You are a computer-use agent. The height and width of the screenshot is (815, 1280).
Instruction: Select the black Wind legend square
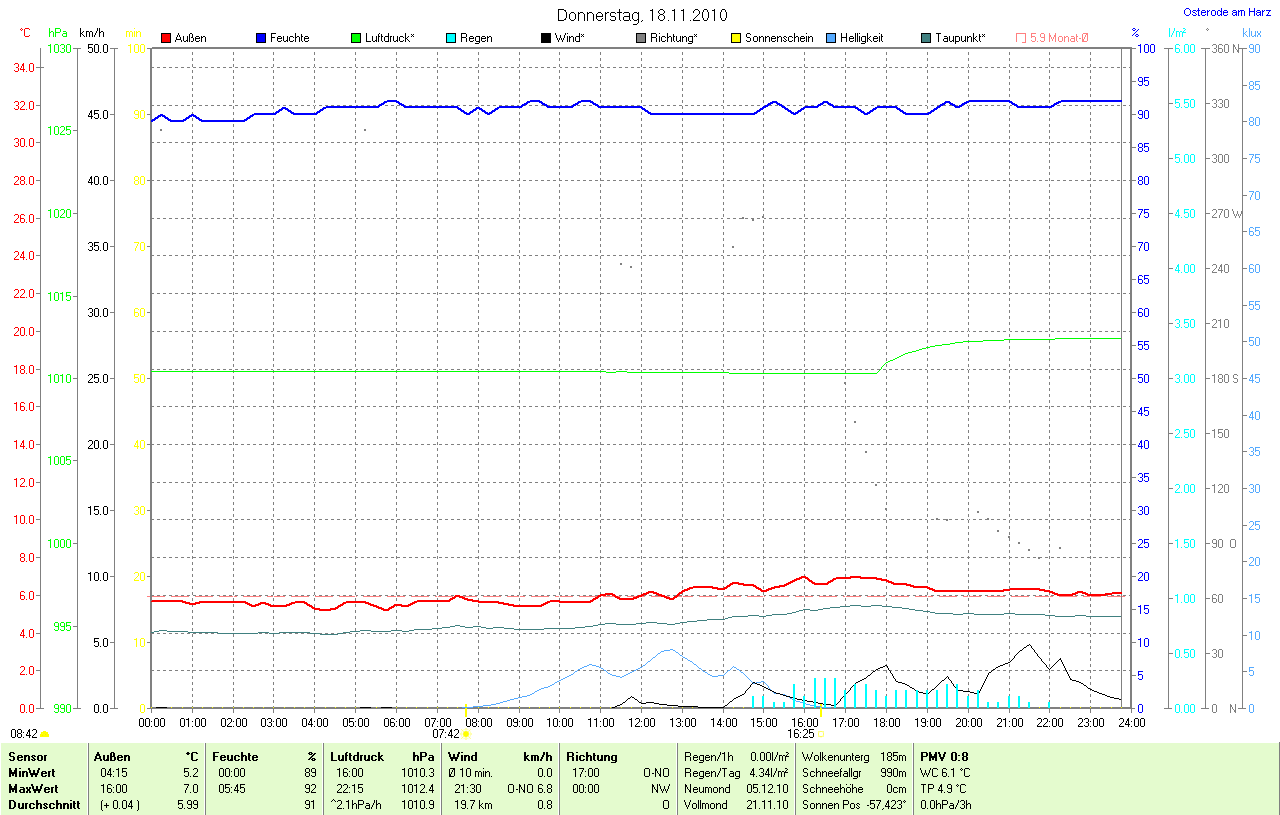click(546, 38)
